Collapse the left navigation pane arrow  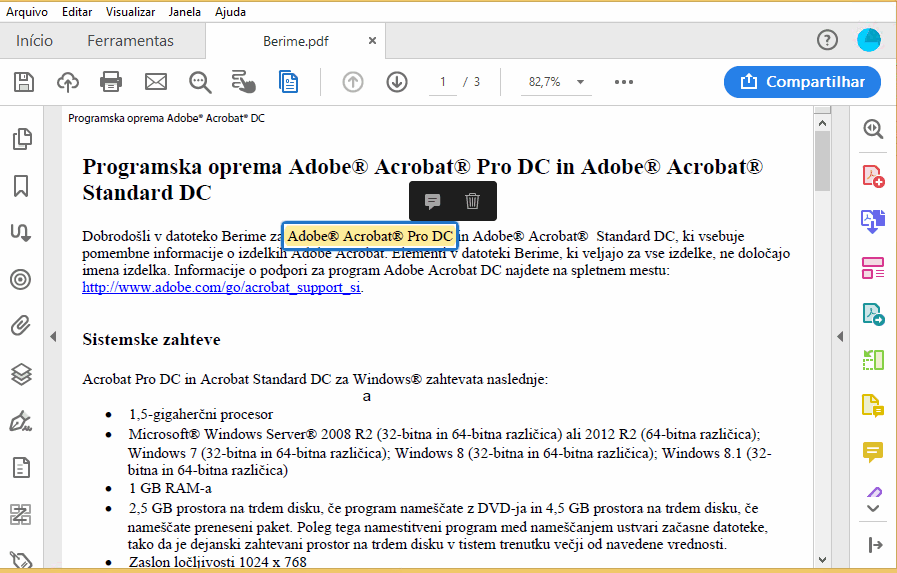tap(53, 337)
